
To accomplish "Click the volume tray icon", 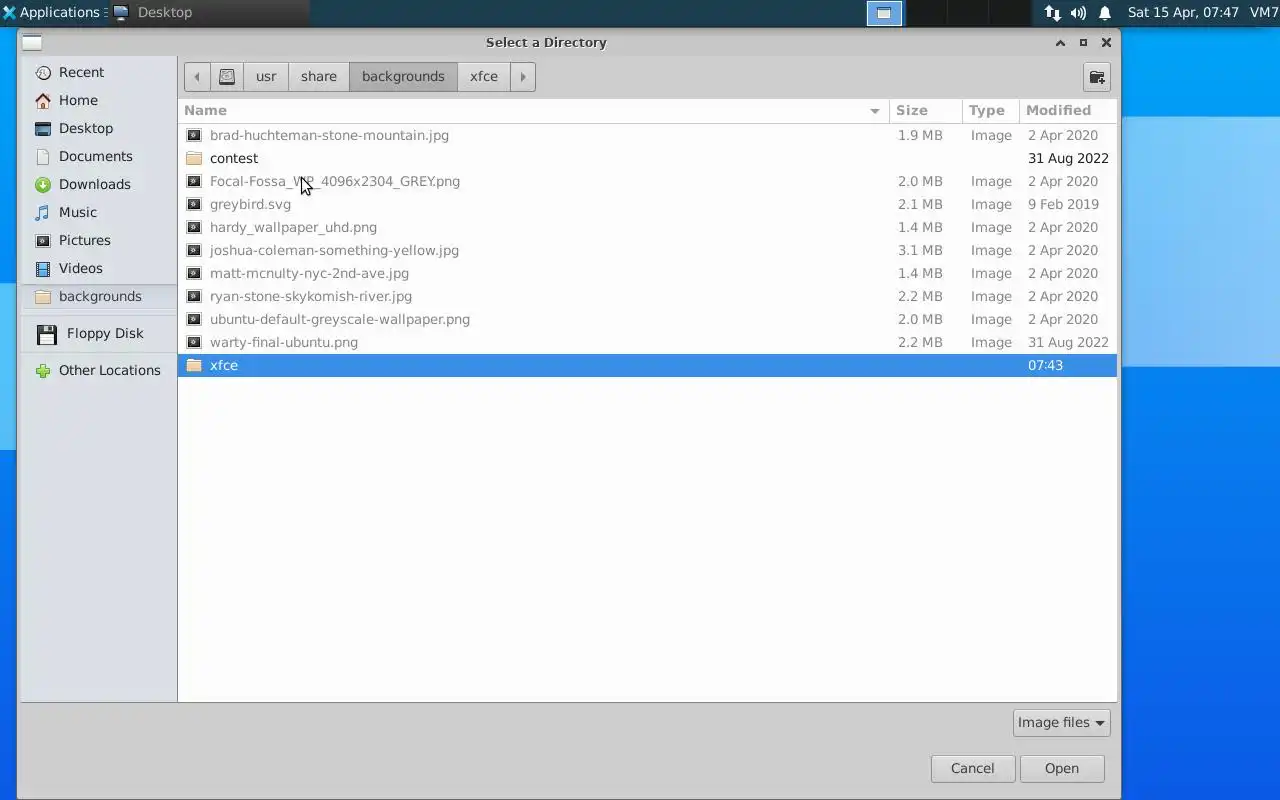I will (1078, 13).
